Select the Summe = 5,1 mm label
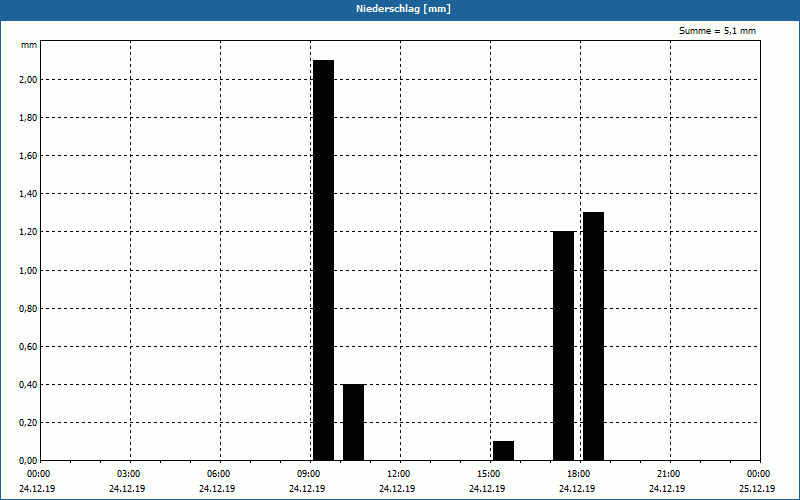The image size is (800, 500). (x=717, y=31)
